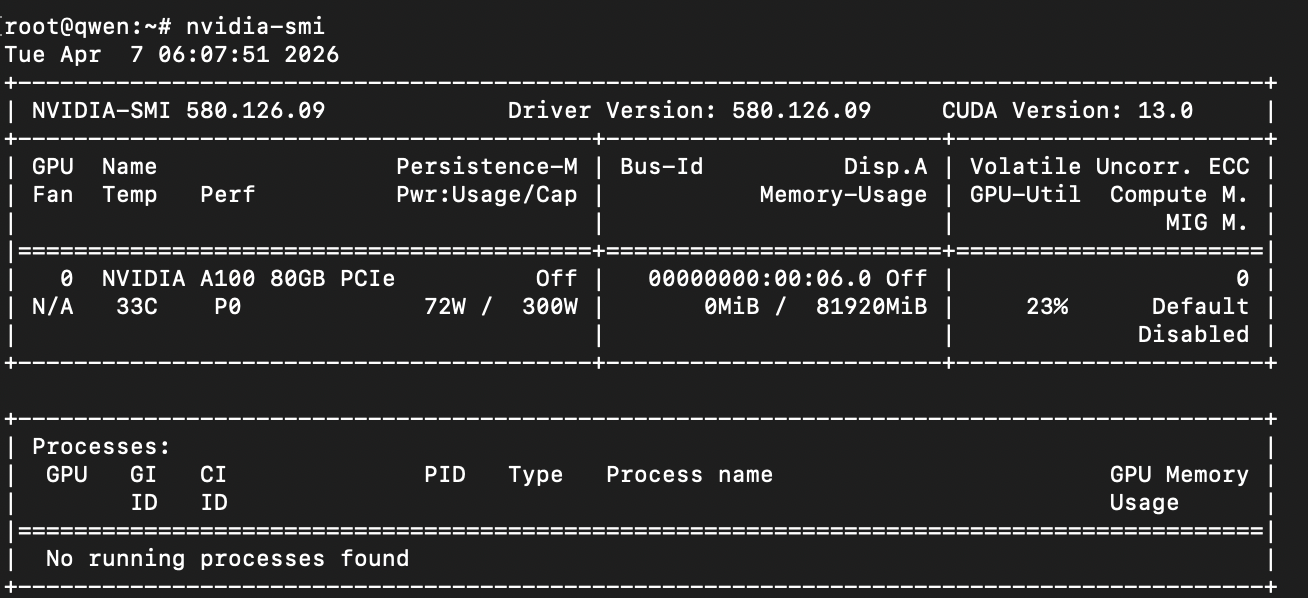Image resolution: width=1308 pixels, height=598 pixels.
Task: Click the MIG M. header label
Action: (1207, 222)
